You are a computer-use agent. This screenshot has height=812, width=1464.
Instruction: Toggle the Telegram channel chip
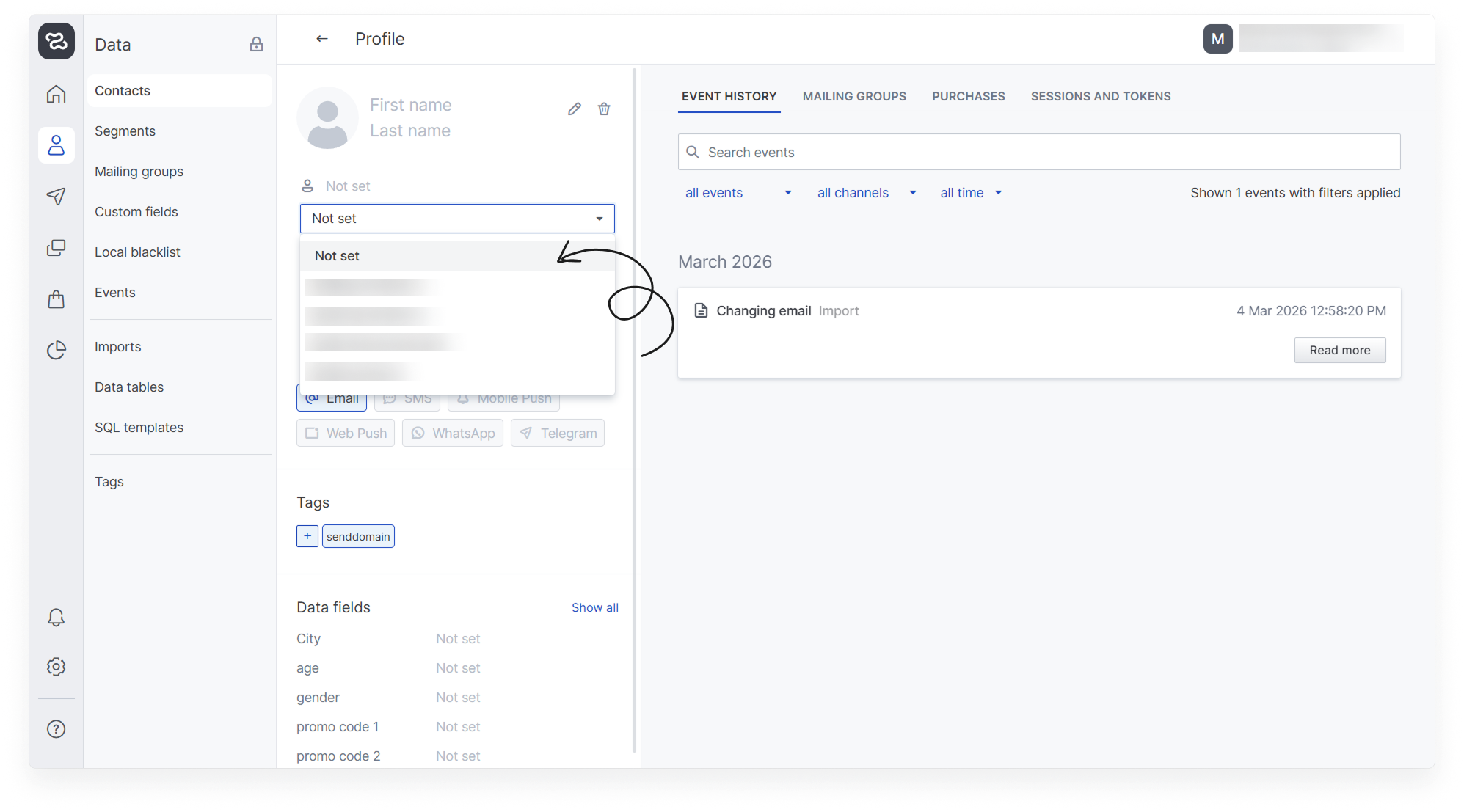pos(558,434)
